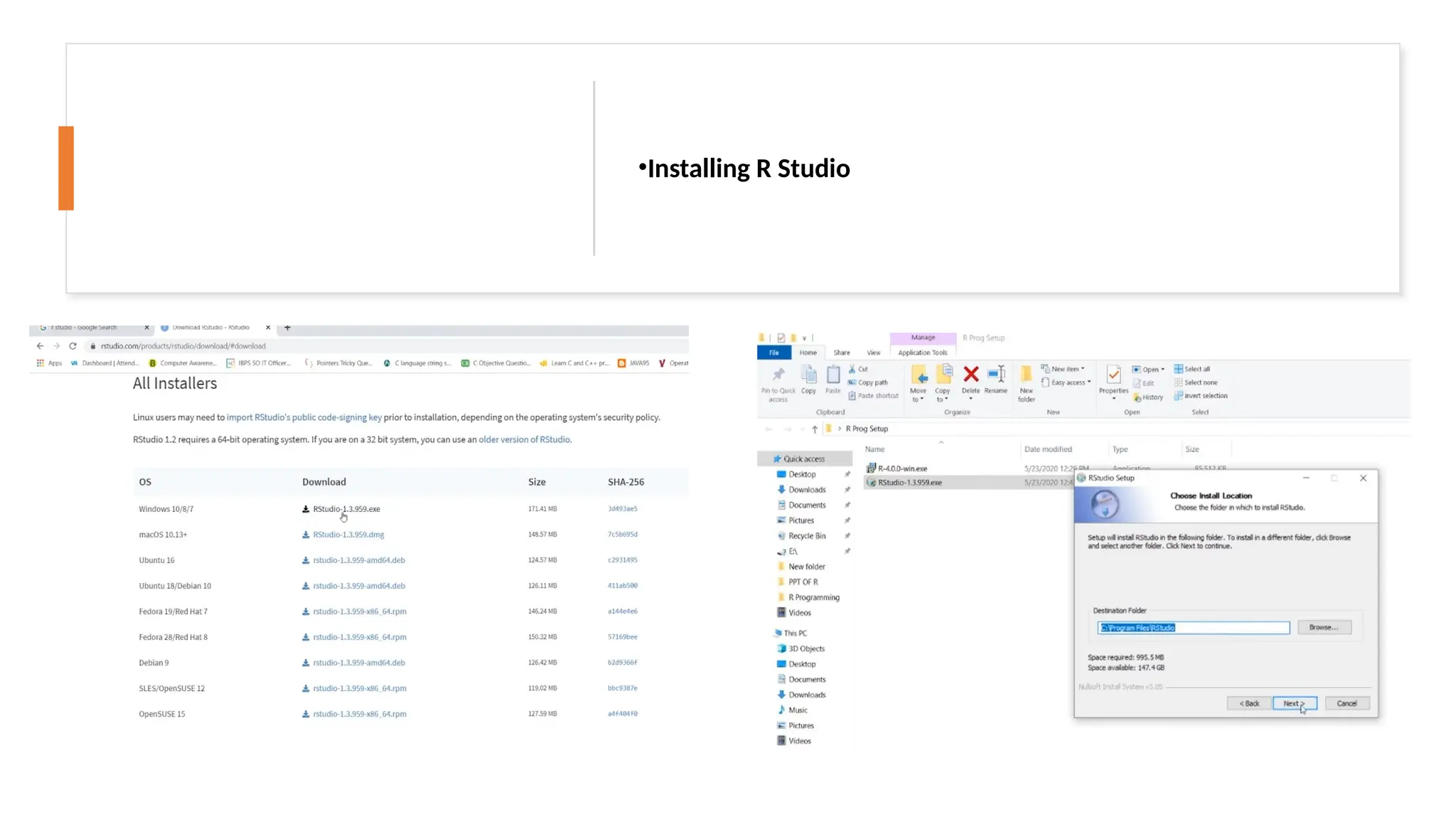Expand the Properties dropdown arrow

tap(1114, 399)
